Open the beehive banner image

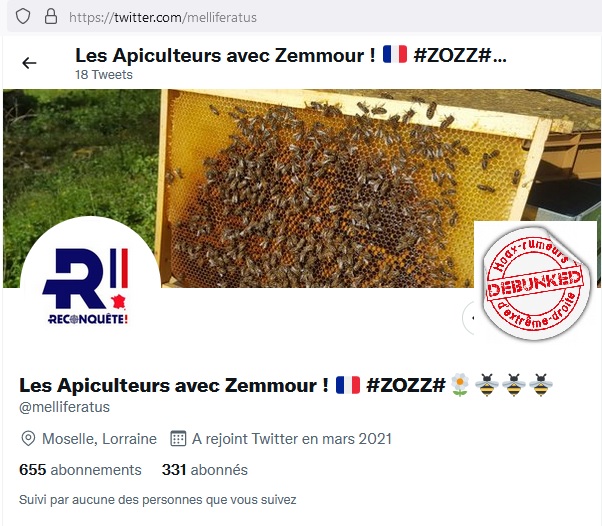pos(302,188)
